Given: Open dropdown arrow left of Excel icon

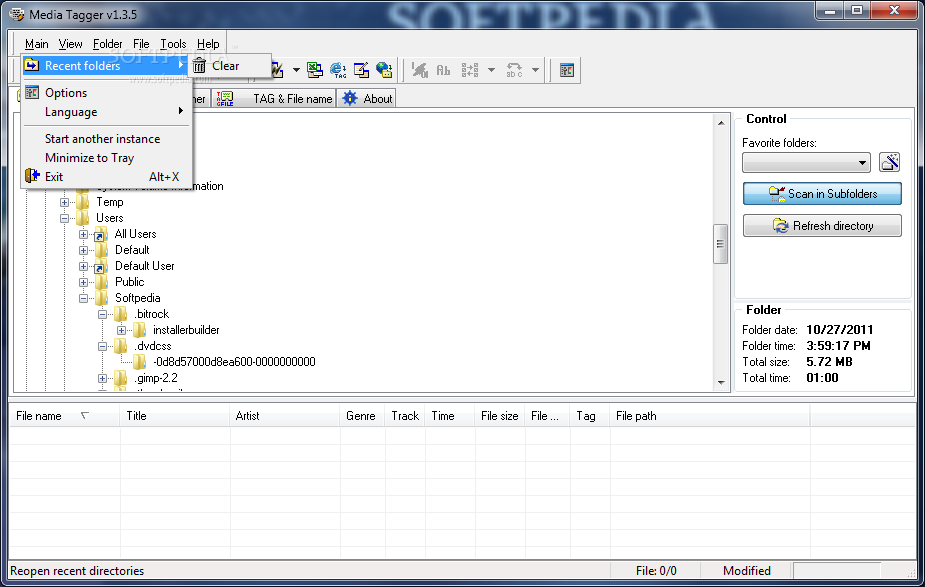Looking at the screenshot, I should pyautogui.click(x=296, y=70).
